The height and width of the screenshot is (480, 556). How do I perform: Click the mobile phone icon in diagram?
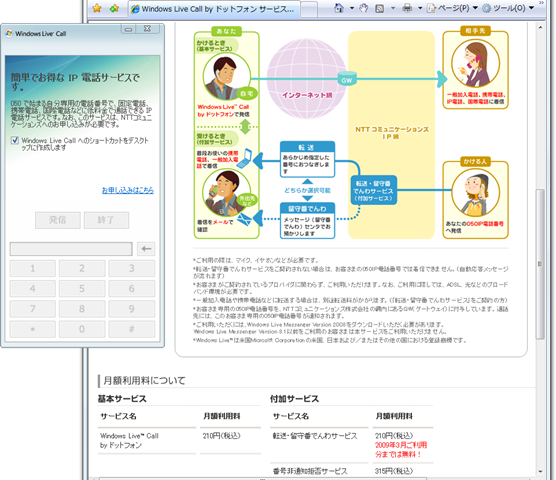[x=244, y=159]
